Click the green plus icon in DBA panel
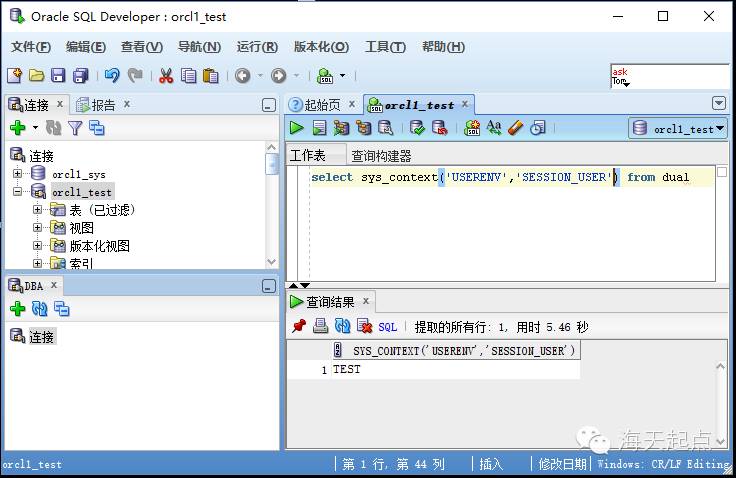This screenshot has height=478, width=736. coord(17,308)
